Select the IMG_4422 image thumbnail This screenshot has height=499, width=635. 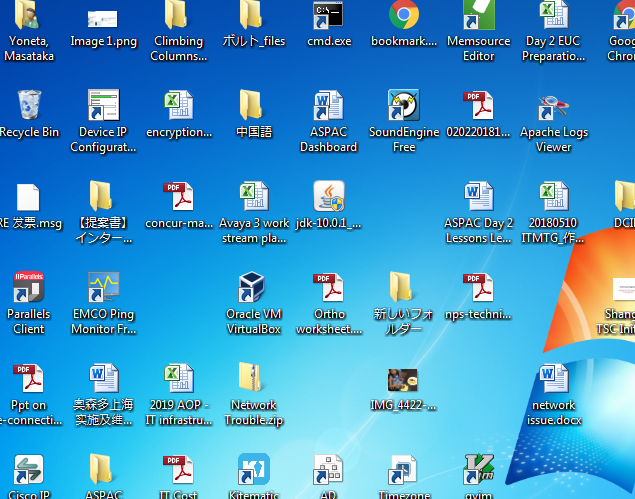click(x=404, y=380)
